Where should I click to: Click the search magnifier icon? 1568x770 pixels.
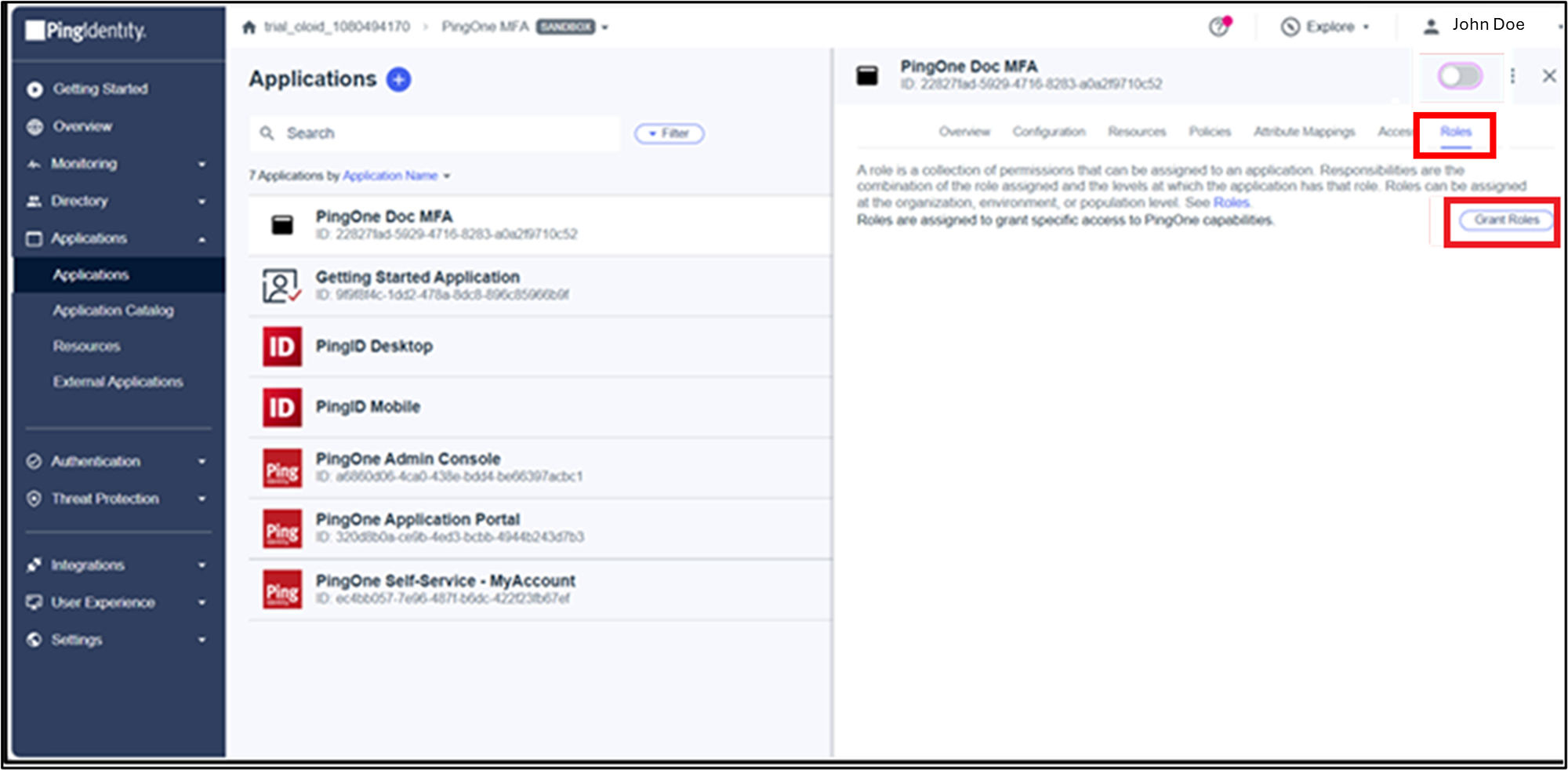click(x=267, y=133)
